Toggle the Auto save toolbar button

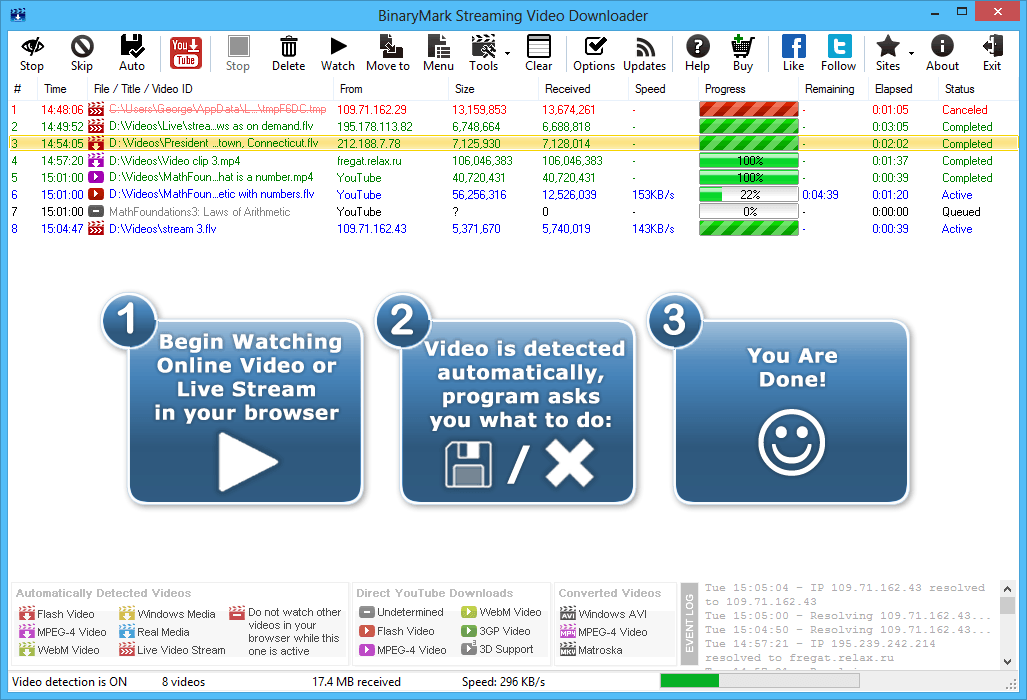point(132,46)
